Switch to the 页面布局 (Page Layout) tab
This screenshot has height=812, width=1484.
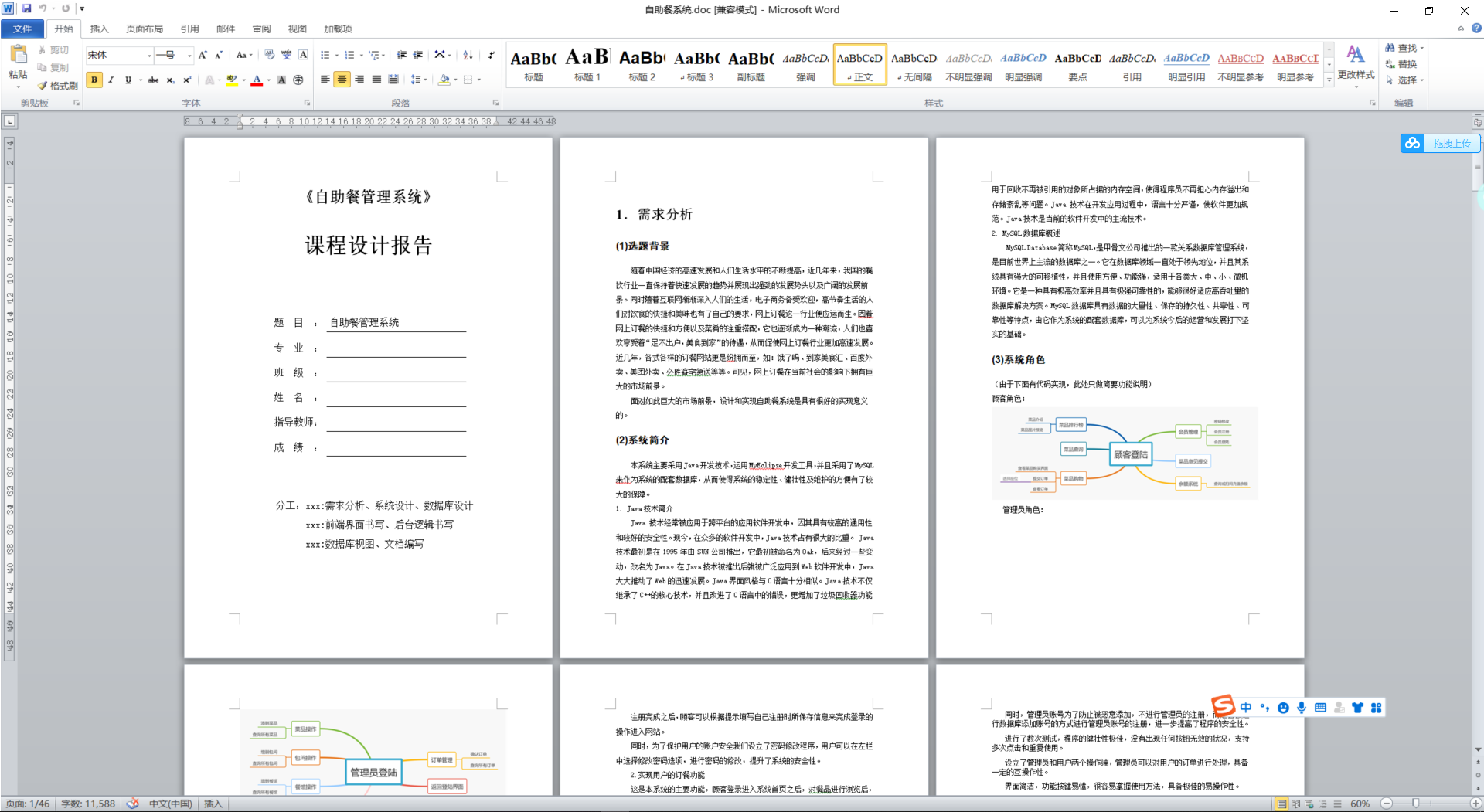click(x=145, y=29)
